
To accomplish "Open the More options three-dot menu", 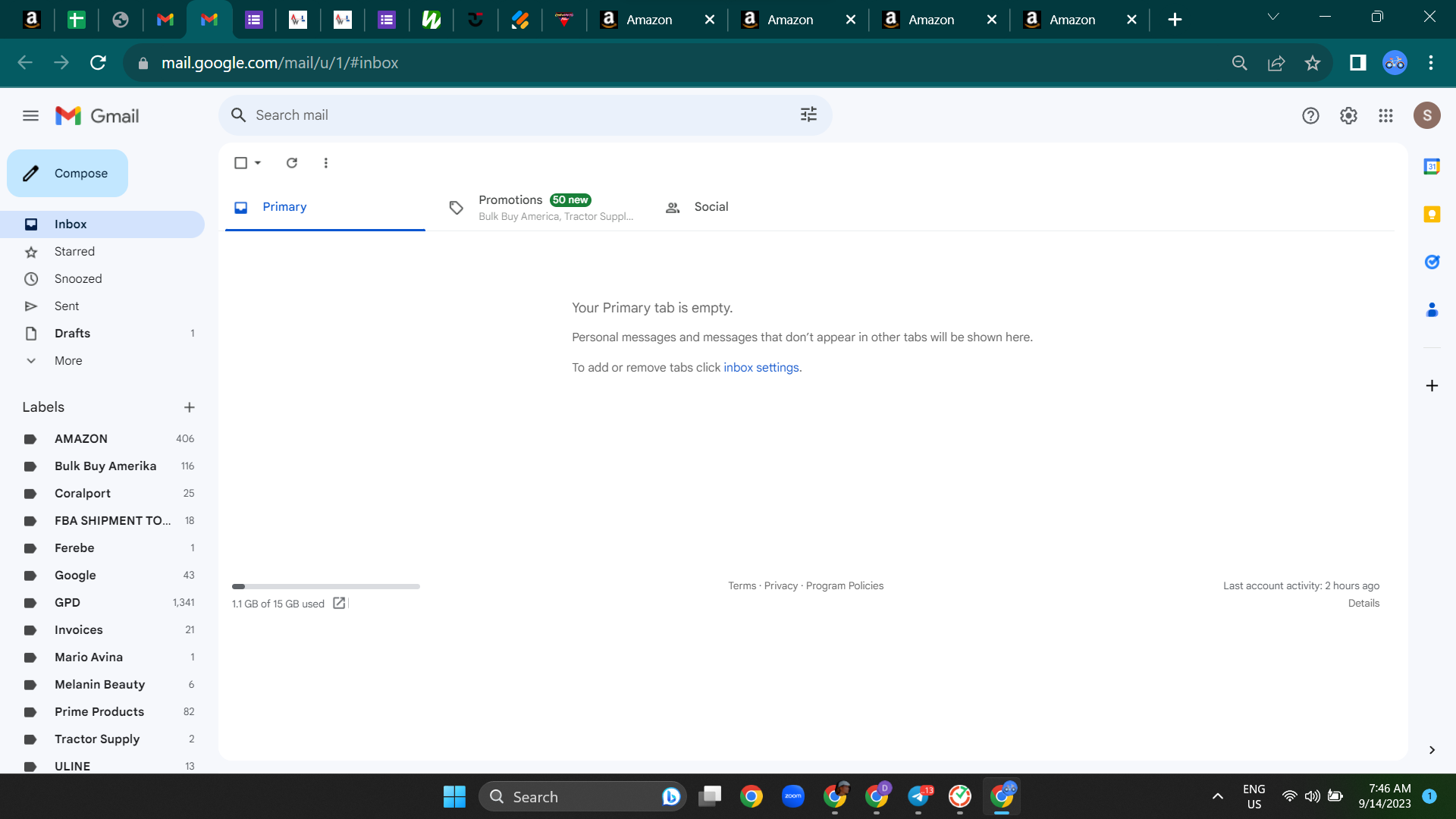I will (326, 163).
